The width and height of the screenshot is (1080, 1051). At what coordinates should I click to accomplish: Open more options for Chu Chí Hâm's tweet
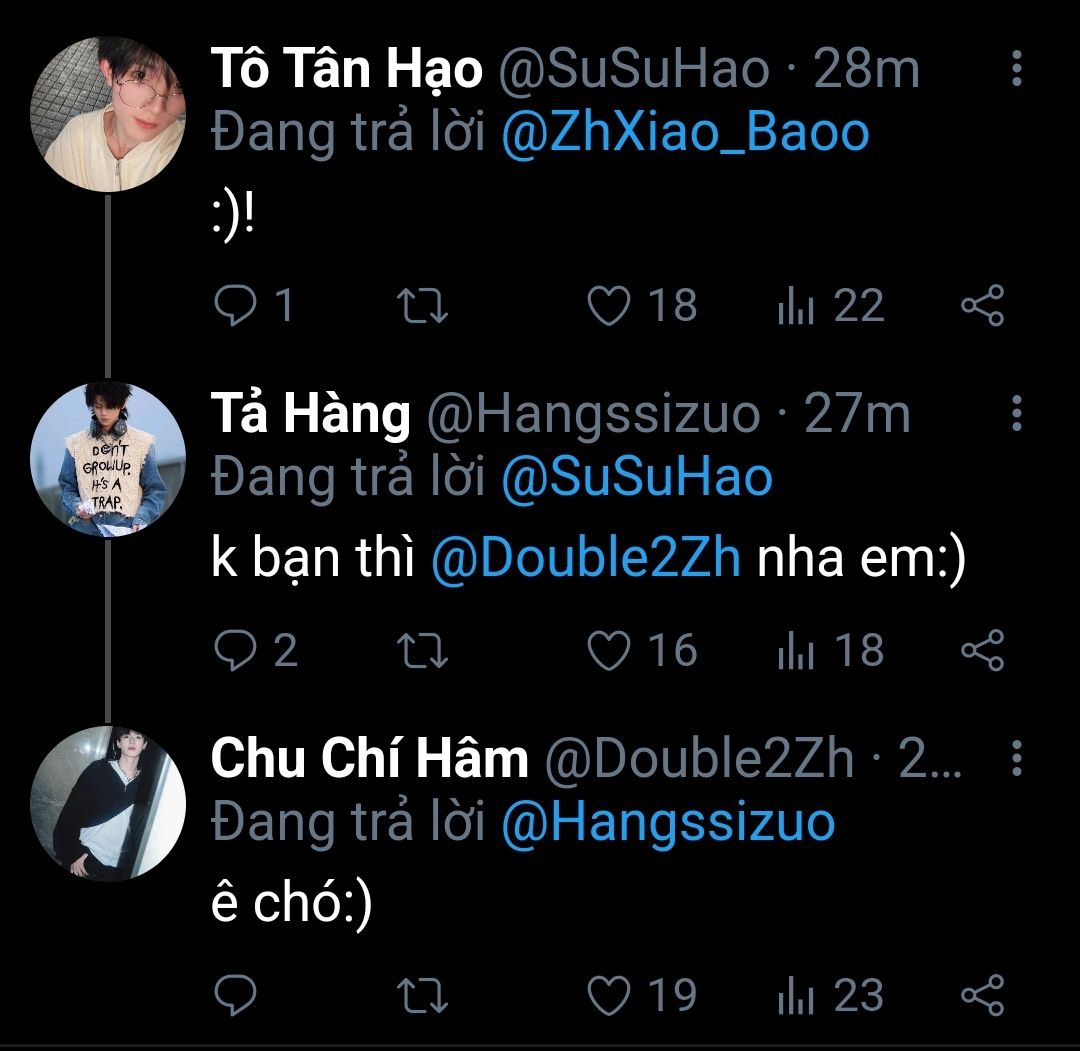[1016, 759]
